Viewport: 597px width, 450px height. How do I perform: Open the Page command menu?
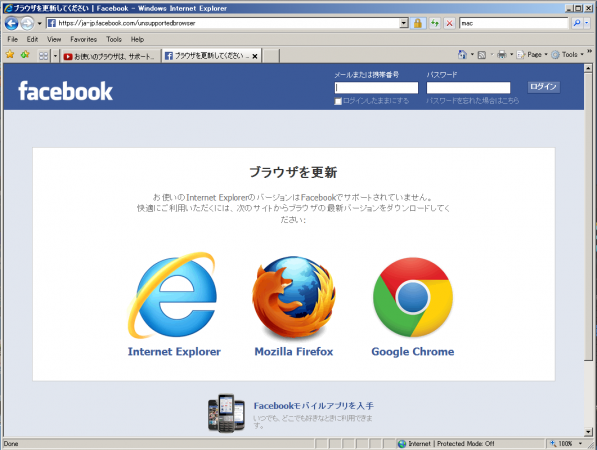[532, 55]
